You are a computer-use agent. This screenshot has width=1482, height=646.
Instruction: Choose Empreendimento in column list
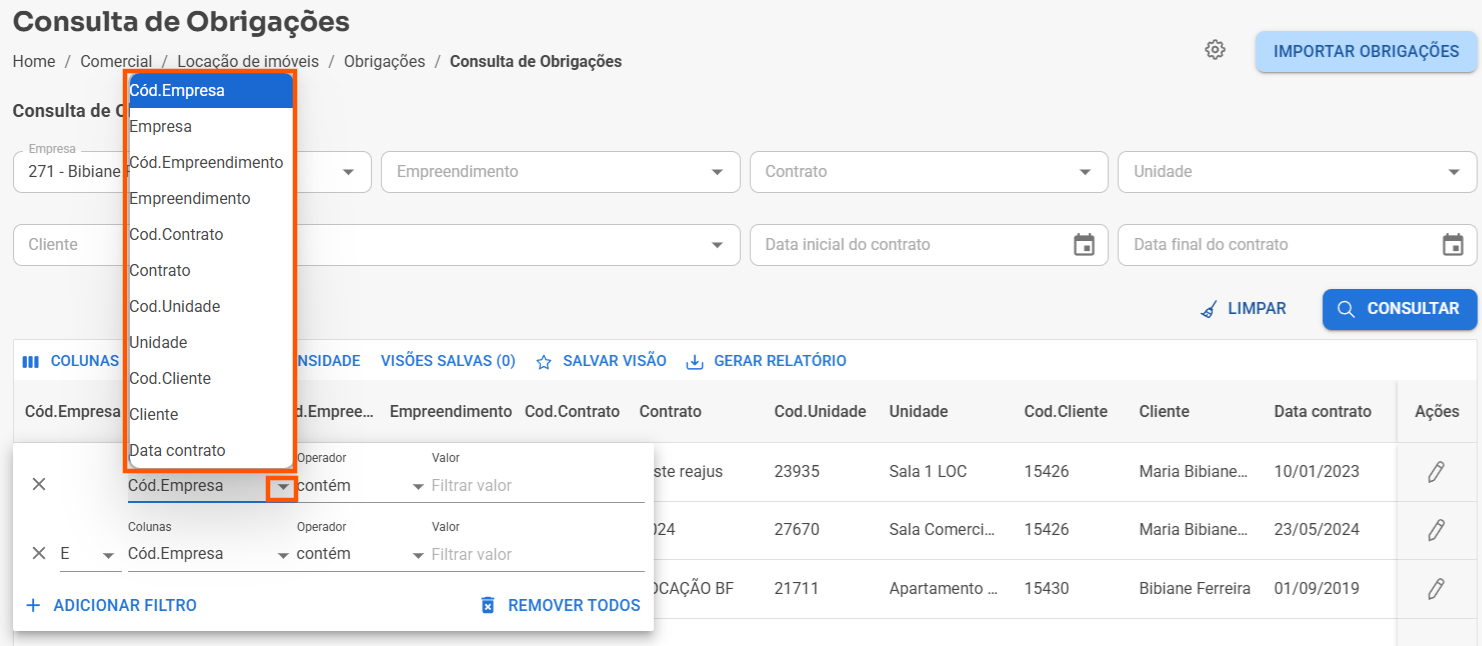pos(211,198)
